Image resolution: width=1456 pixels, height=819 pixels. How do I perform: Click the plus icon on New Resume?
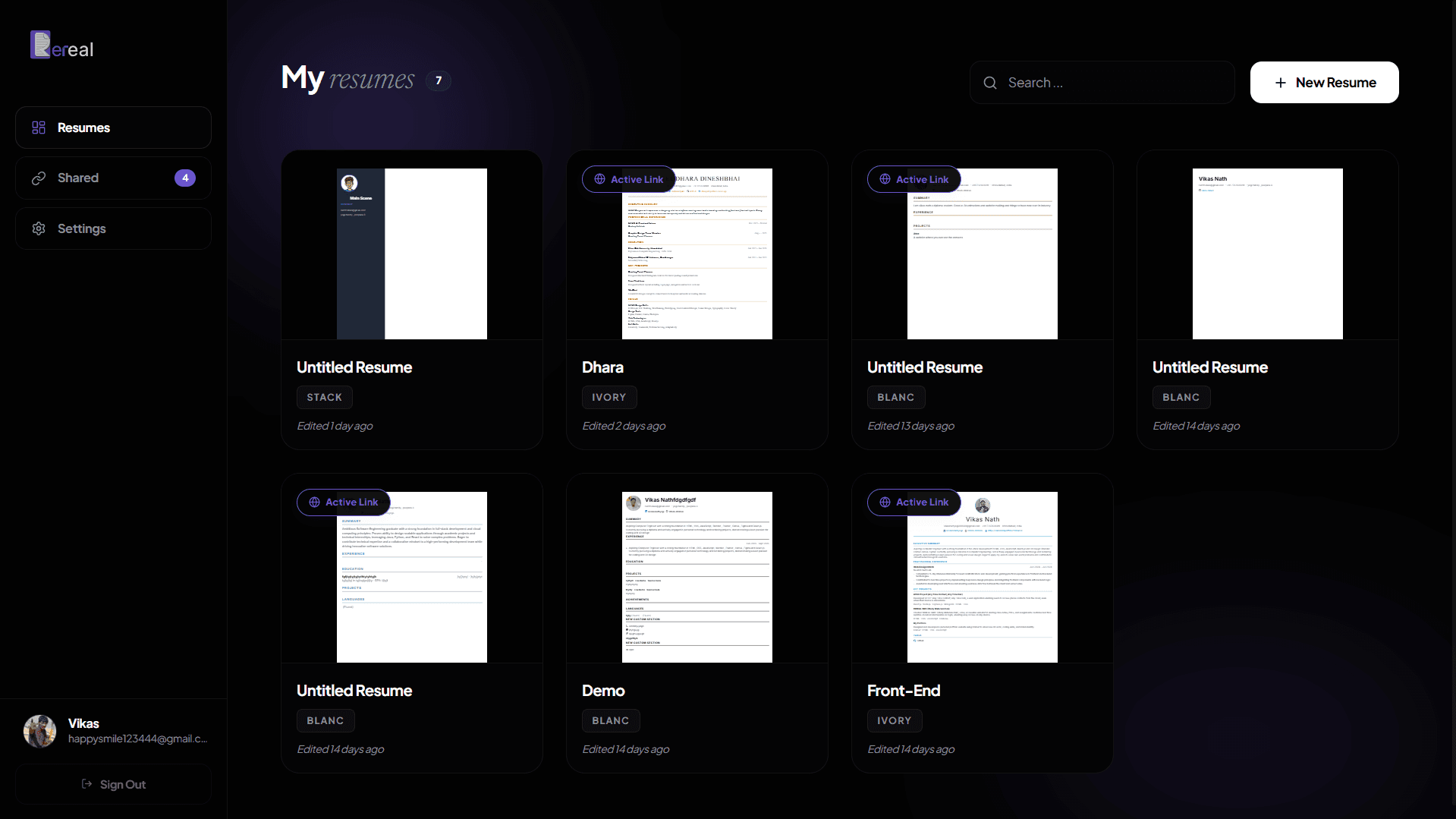tap(1279, 82)
